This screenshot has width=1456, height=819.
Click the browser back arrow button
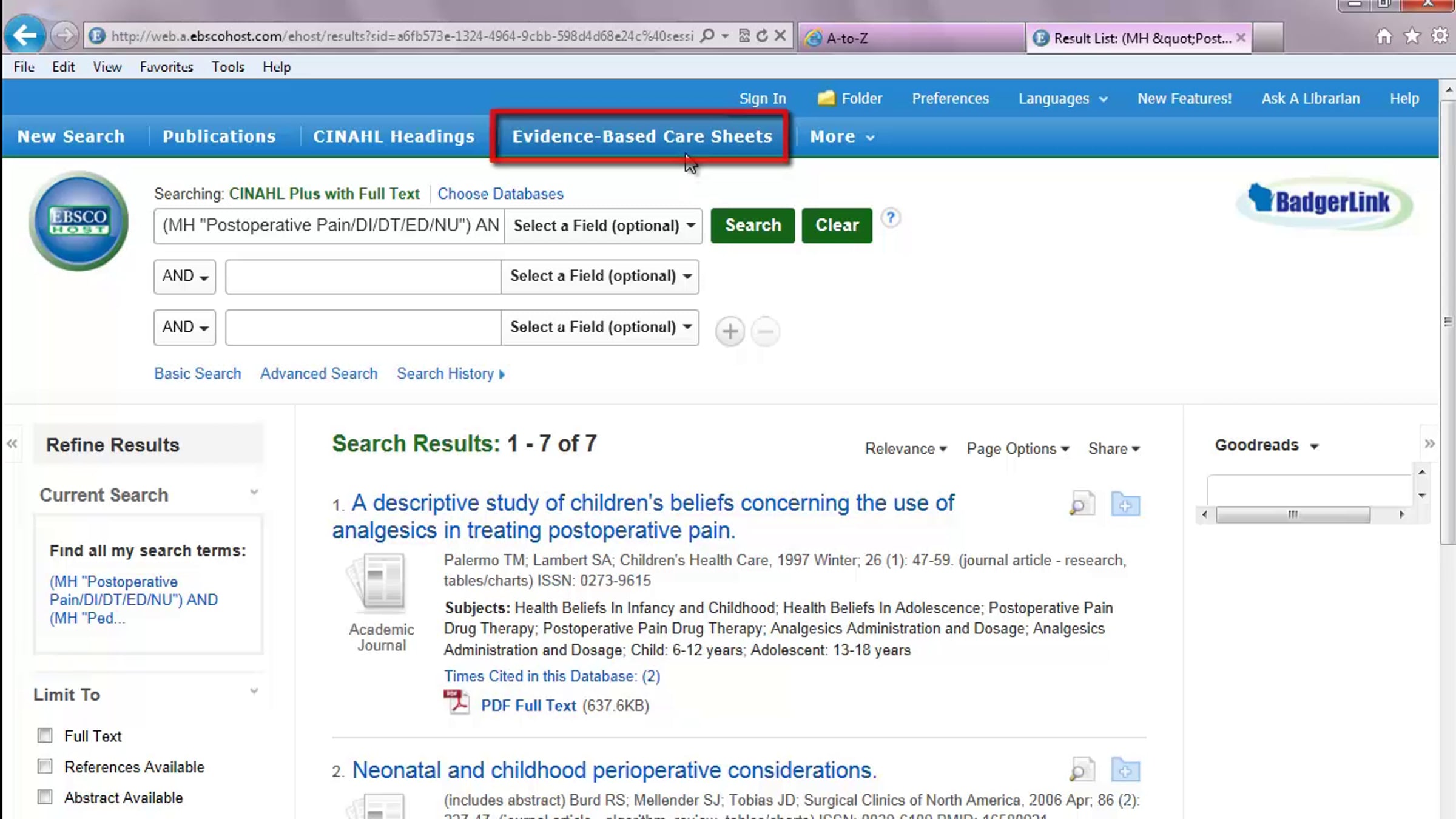25,35
